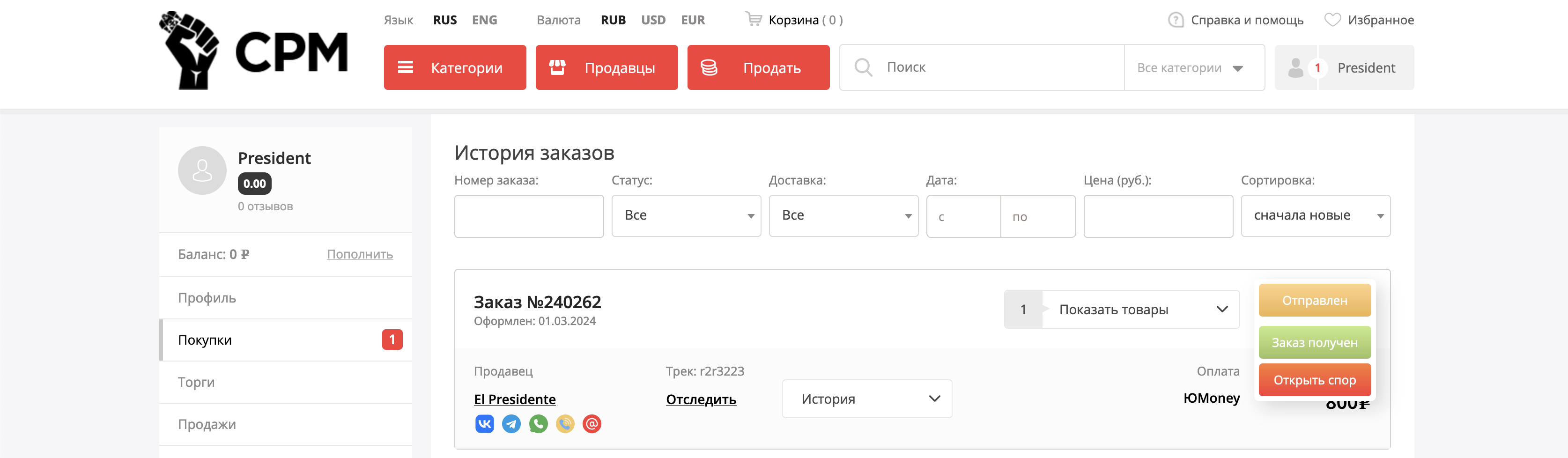Screen dimensions: 1568x458
Task: Select USD currency
Action: [653, 20]
